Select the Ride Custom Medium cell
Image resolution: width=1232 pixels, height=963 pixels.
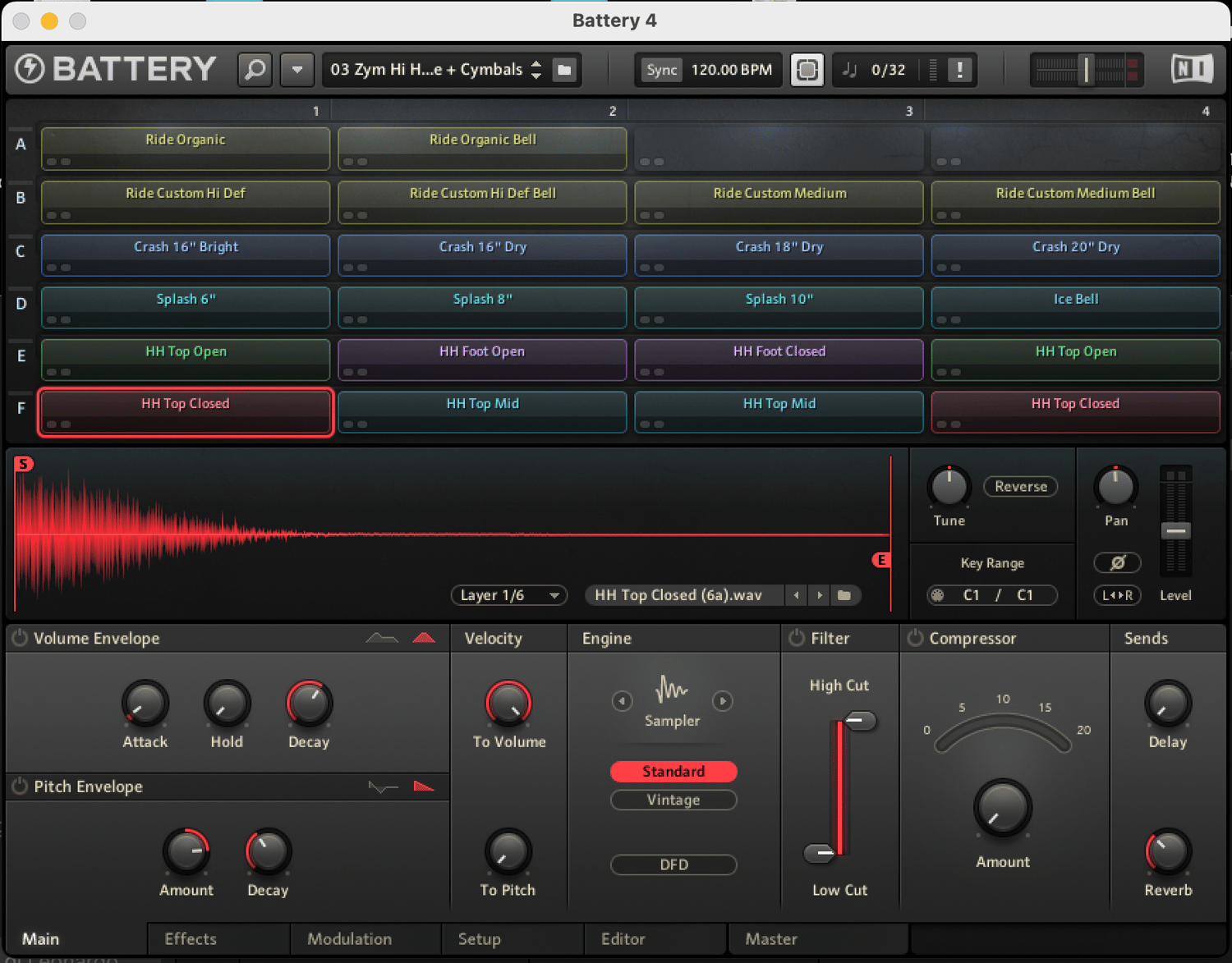click(779, 202)
